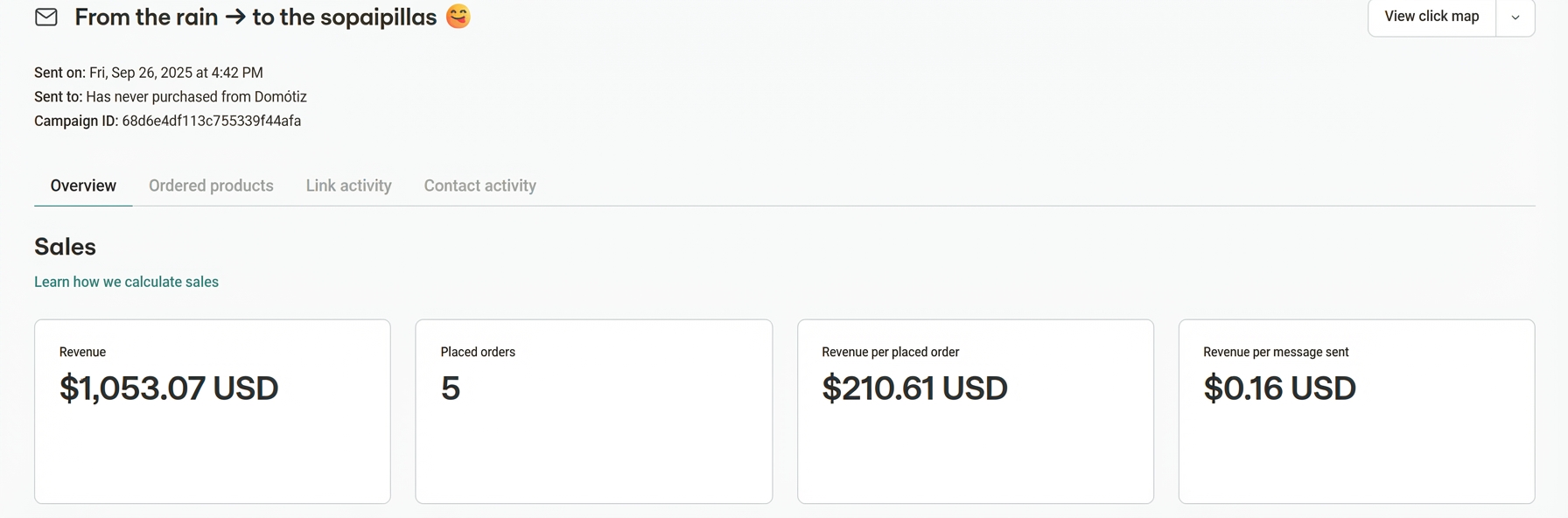1568x518 pixels.
Task: Open the dropdown arrow next to View click map
Action: (1515, 17)
